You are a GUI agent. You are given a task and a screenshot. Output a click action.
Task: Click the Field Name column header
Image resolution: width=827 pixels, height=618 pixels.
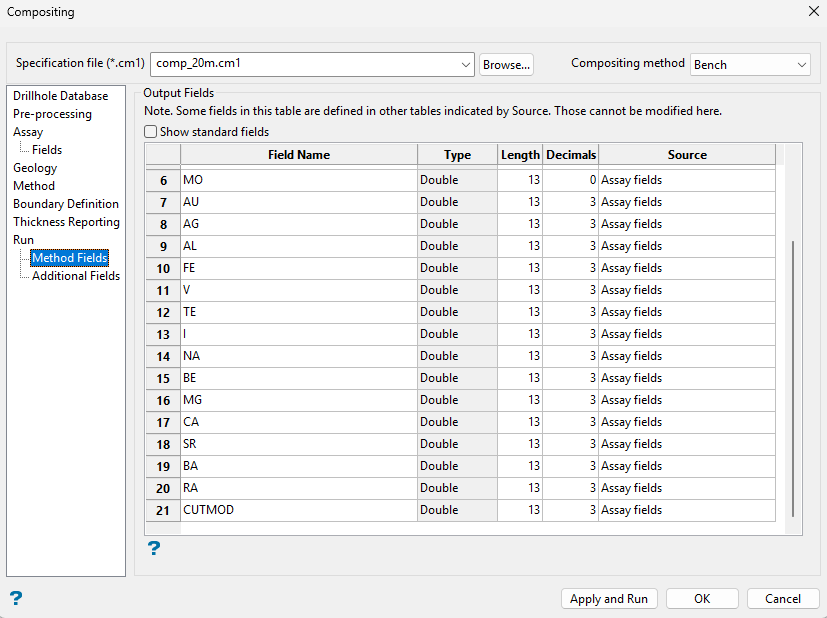299,154
